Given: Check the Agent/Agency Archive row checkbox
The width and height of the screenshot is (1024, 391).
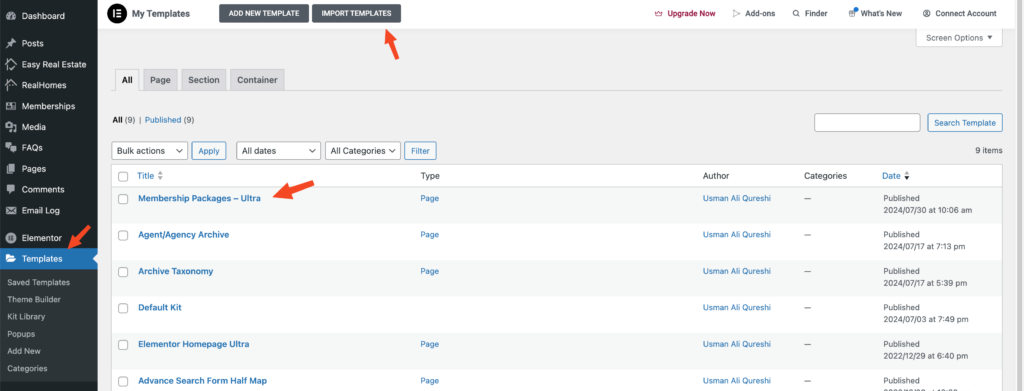Looking at the screenshot, I should [x=123, y=236].
